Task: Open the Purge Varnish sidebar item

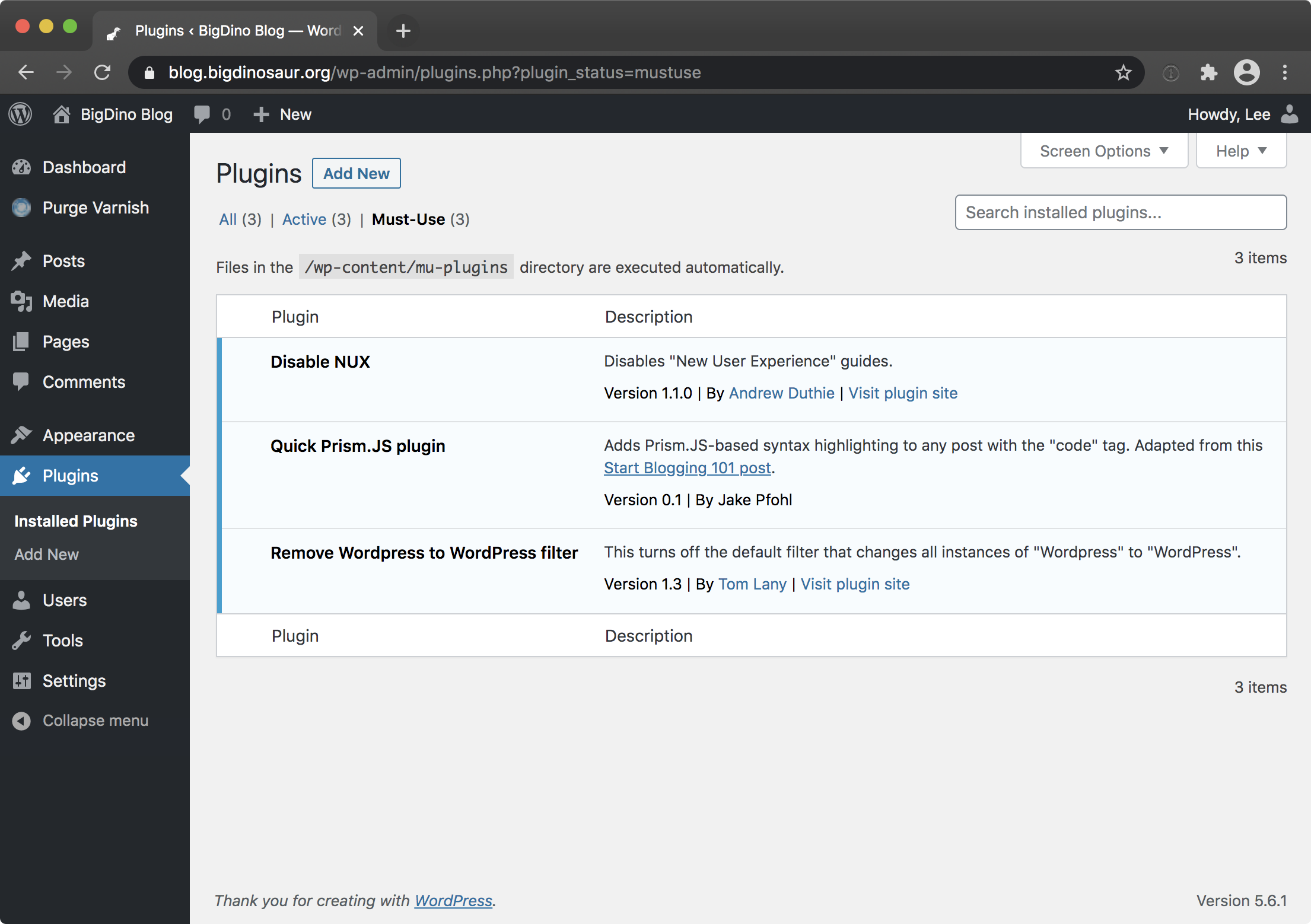Action: coord(95,208)
